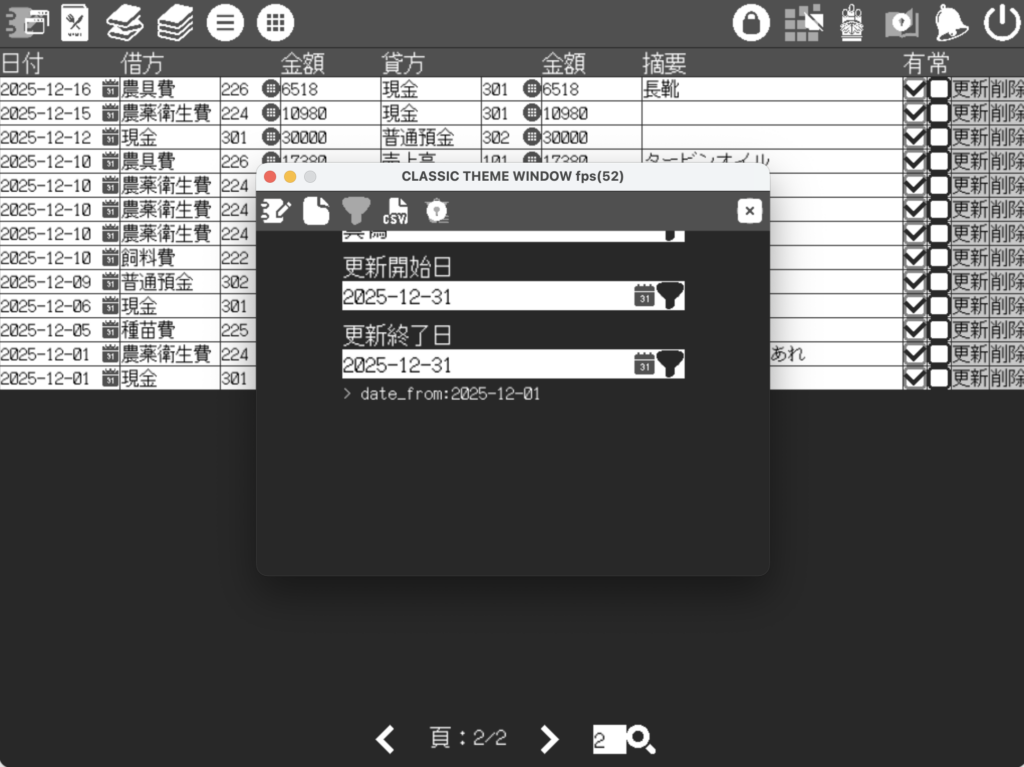
Task: Click the CSV export icon
Action: (x=397, y=210)
